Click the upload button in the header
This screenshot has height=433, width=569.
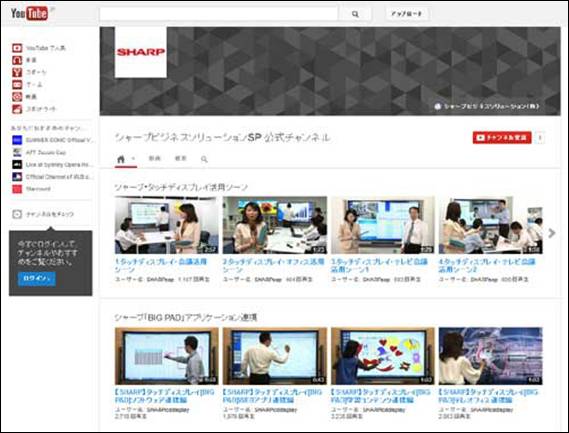point(406,14)
